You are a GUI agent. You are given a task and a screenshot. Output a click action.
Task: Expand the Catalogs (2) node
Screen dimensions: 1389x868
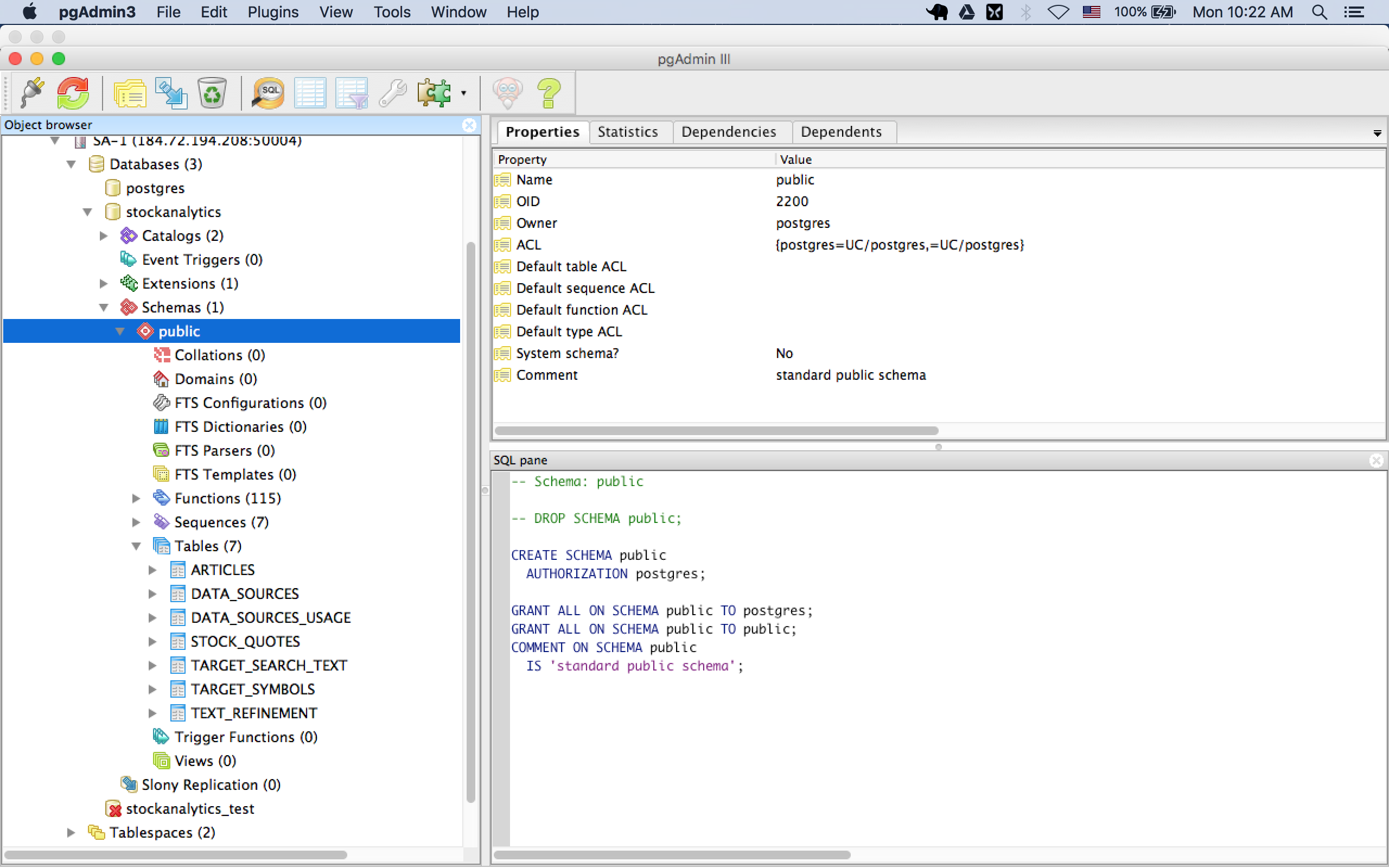[103, 236]
